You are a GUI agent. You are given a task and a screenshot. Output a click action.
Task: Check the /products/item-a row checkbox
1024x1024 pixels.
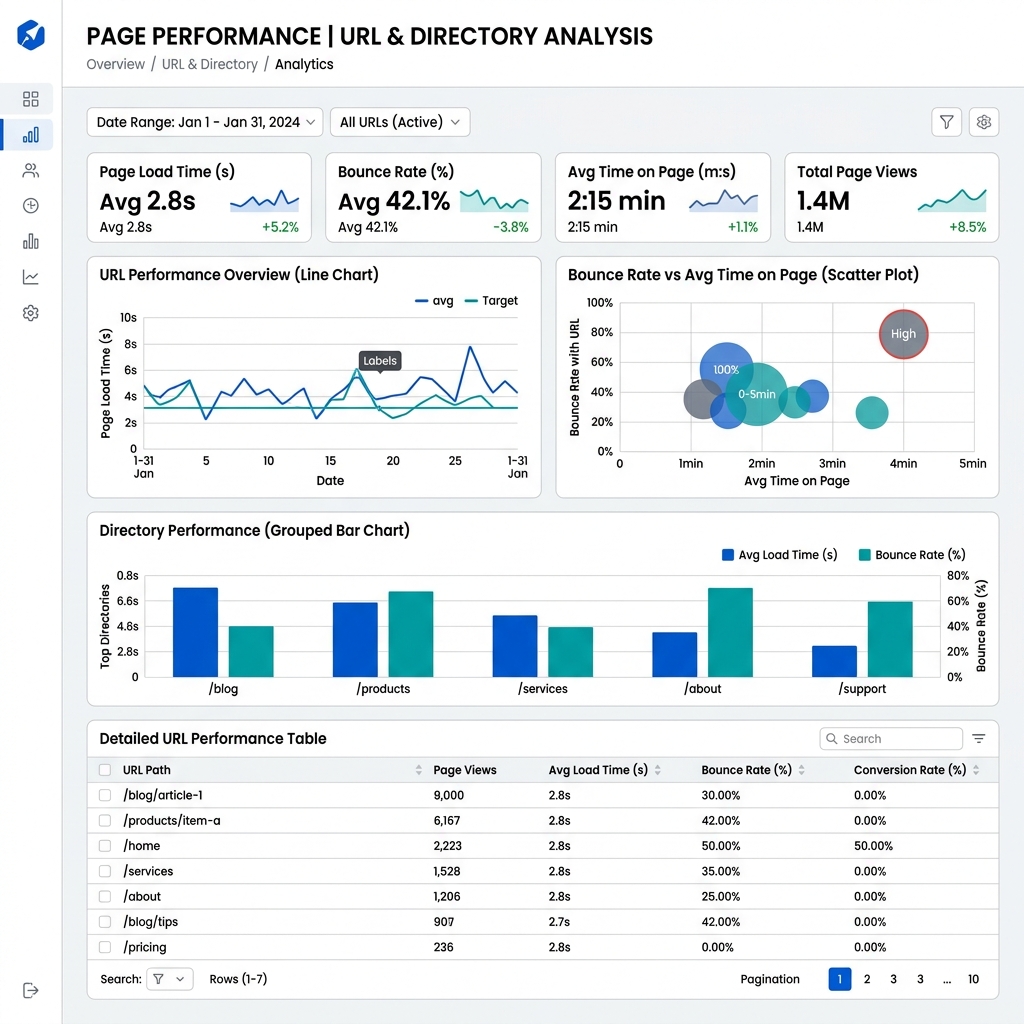104,820
